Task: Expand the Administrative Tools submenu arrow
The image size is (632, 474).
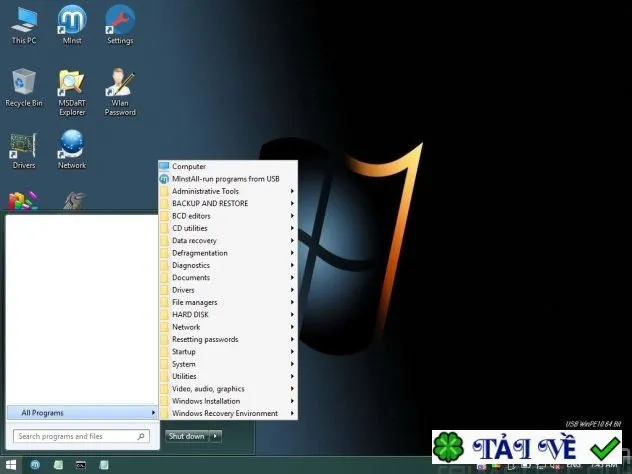Action: coord(292,191)
